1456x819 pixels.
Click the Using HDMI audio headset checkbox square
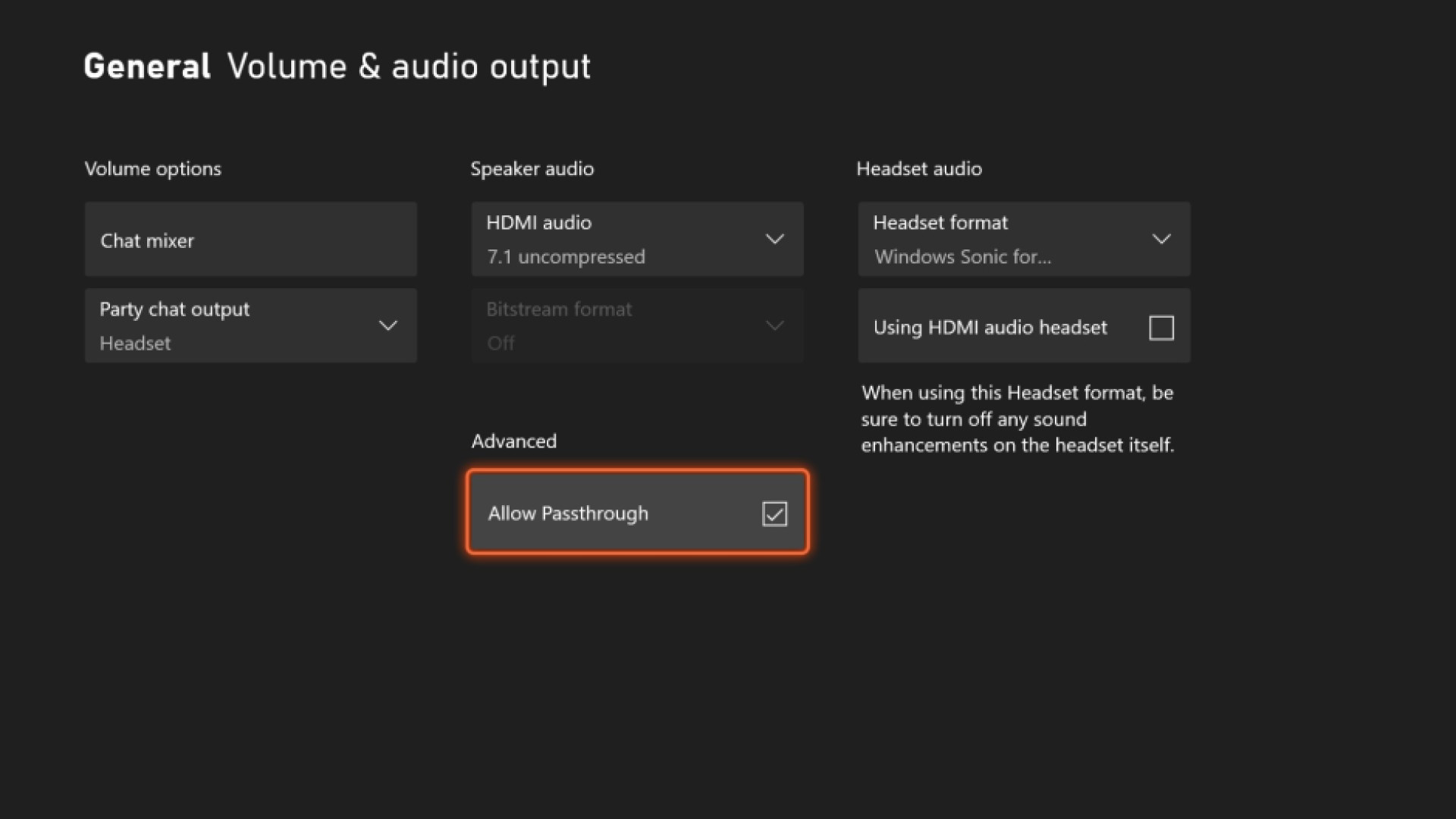pyautogui.click(x=1161, y=327)
